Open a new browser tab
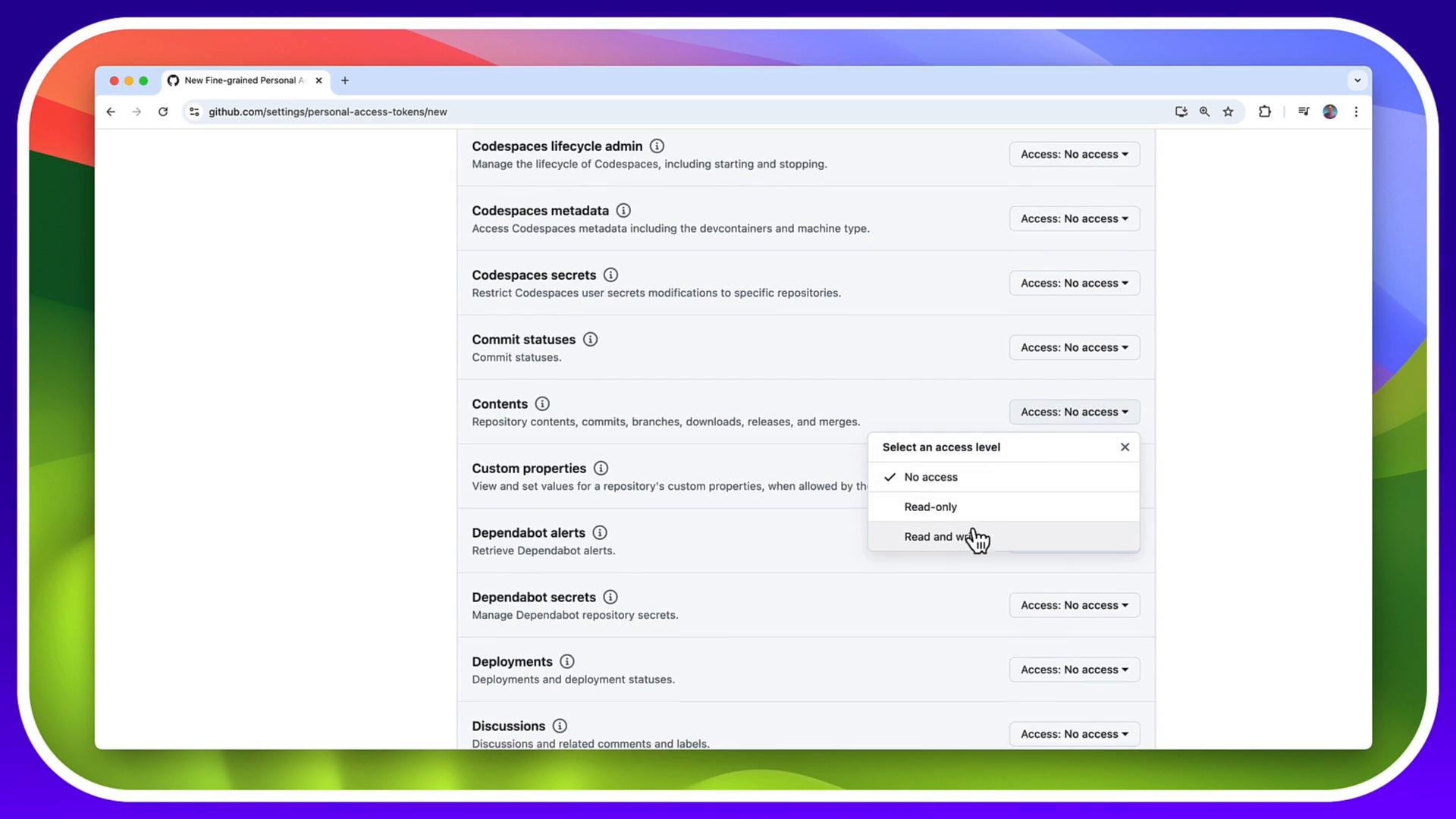Image resolution: width=1456 pixels, height=819 pixels. 345,80
